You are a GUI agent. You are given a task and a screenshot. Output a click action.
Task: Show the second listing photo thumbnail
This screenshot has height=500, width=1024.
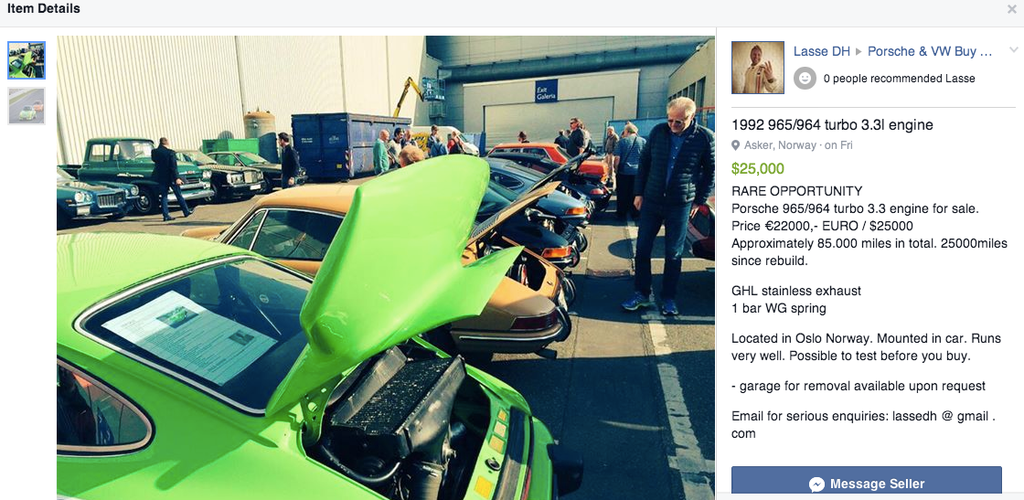tap(27, 106)
